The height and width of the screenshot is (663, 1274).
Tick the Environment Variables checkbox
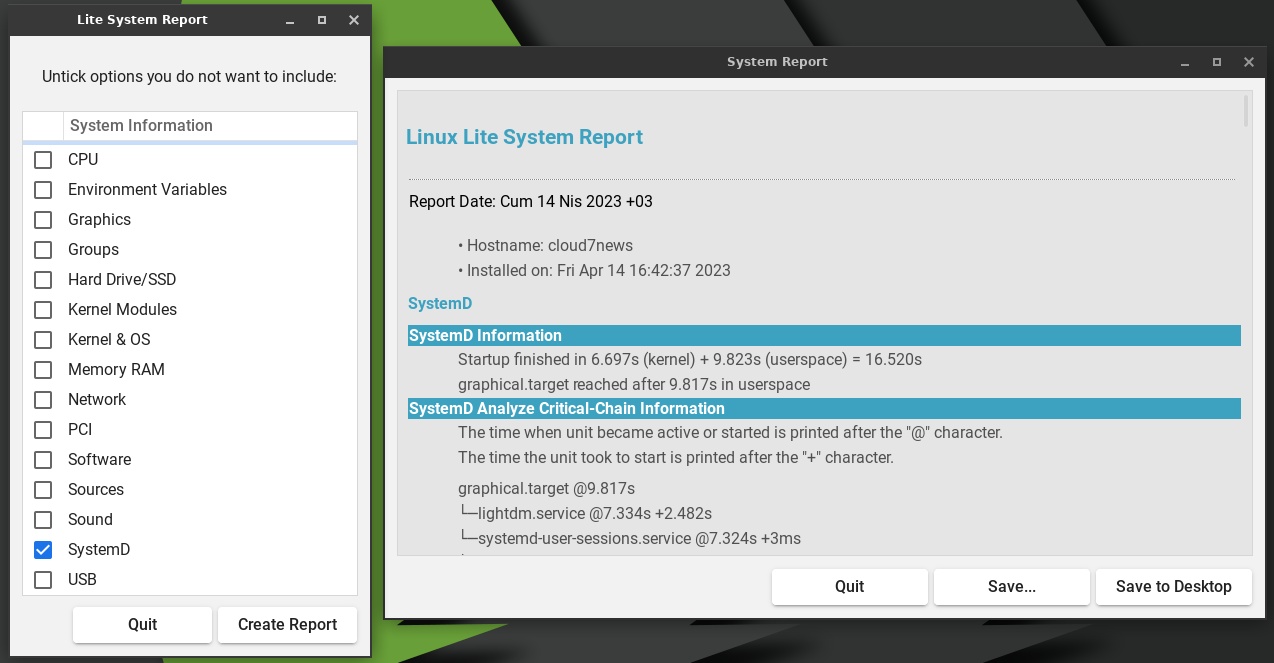(x=43, y=190)
